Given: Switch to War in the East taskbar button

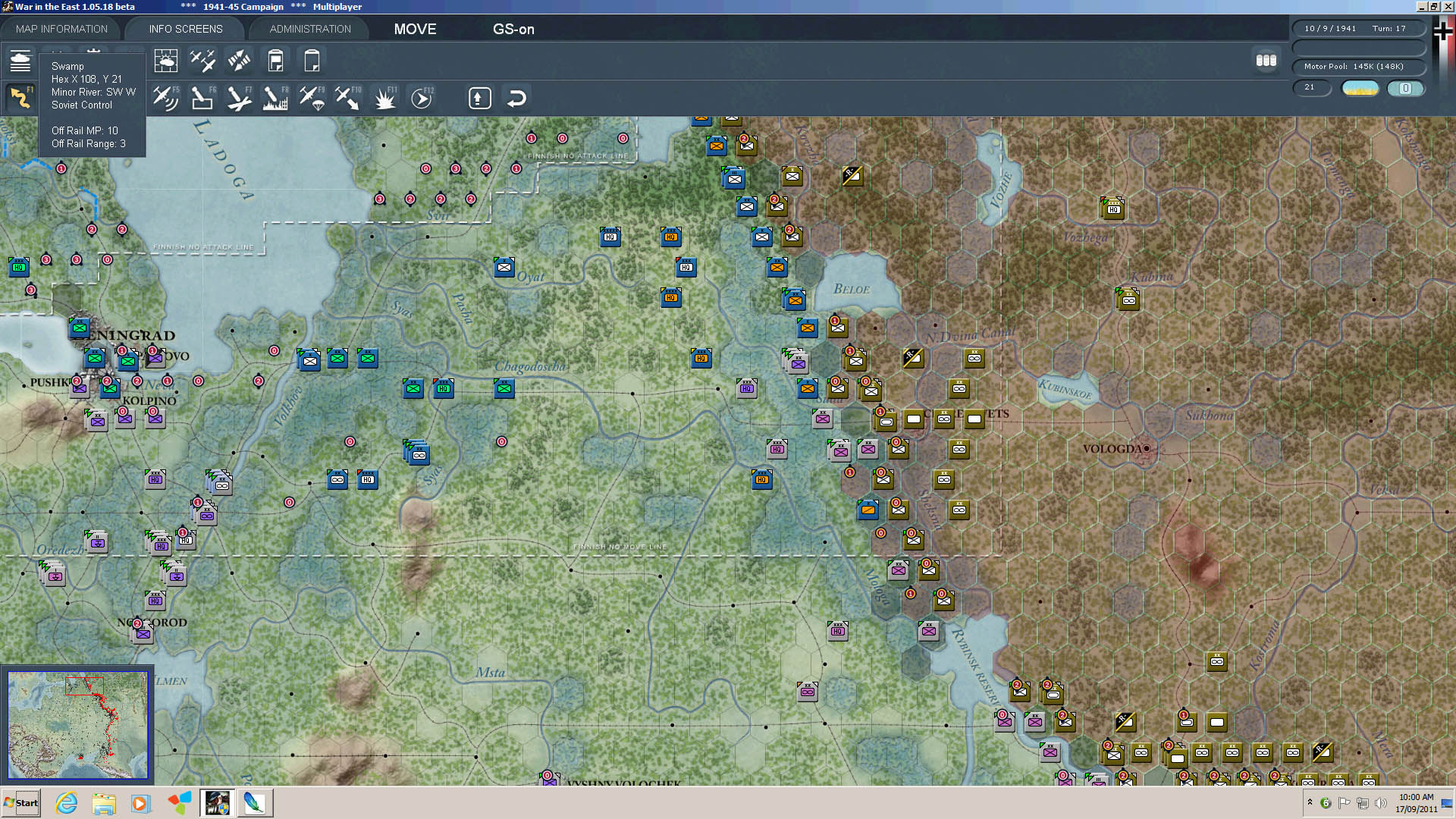Looking at the screenshot, I should 217,802.
